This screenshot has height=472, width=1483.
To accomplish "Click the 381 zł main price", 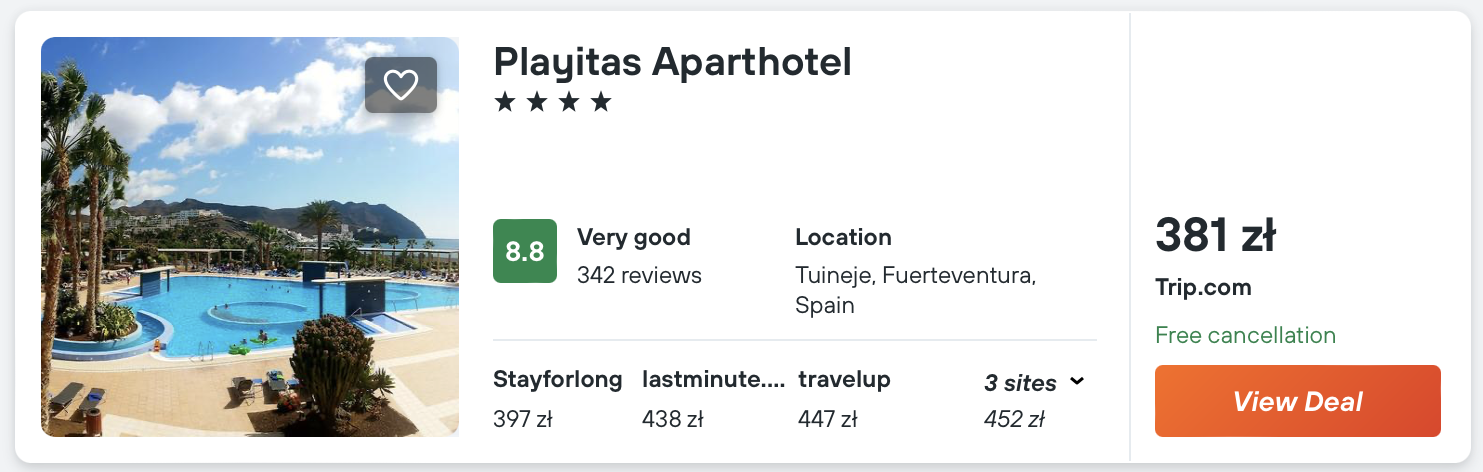I will (1215, 237).
